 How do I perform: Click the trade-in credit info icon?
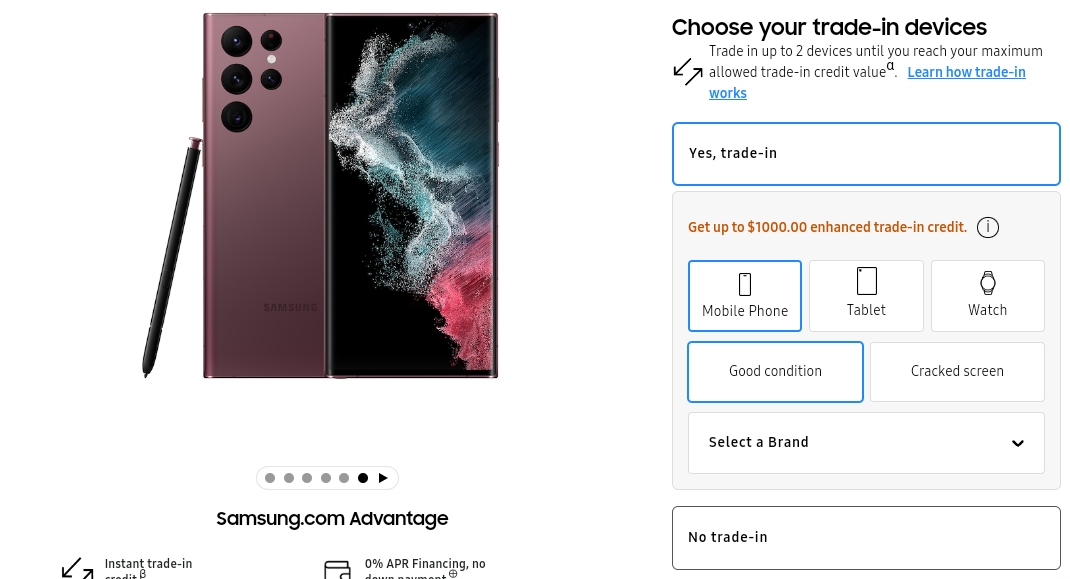pos(987,228)
